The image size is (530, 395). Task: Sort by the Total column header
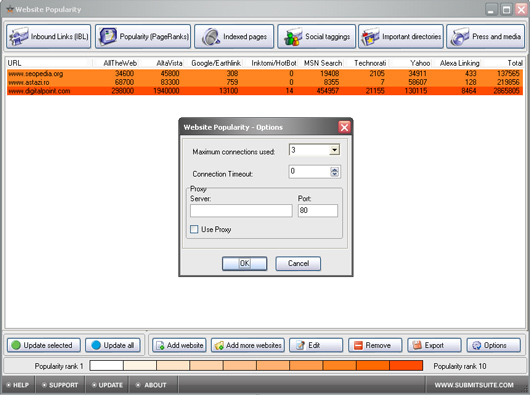503,63
